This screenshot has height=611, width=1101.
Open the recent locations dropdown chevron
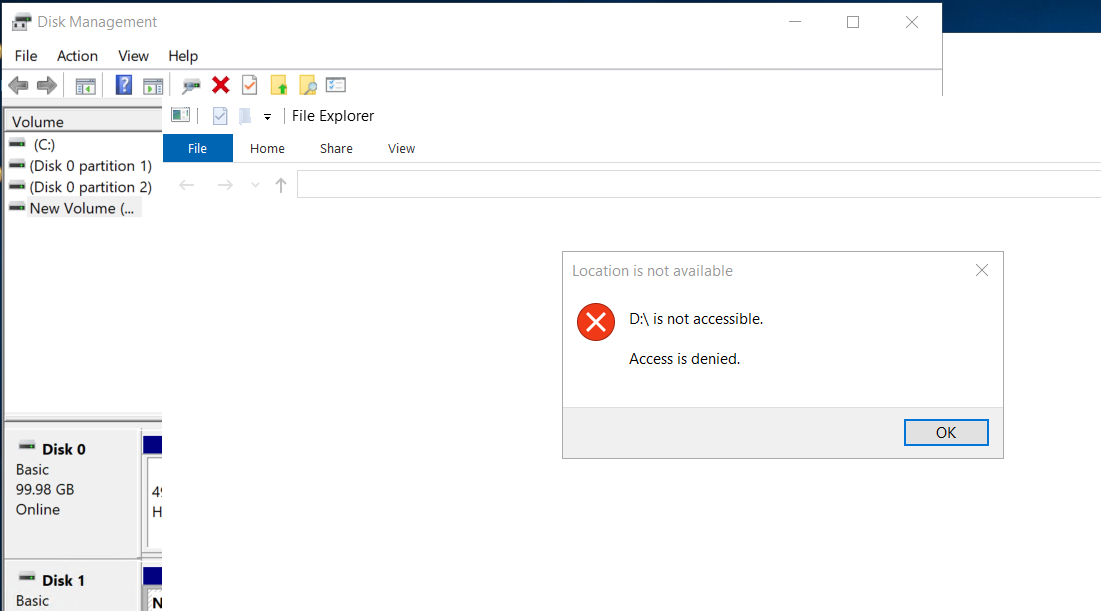pyautogui.click(x=255, y=185)
